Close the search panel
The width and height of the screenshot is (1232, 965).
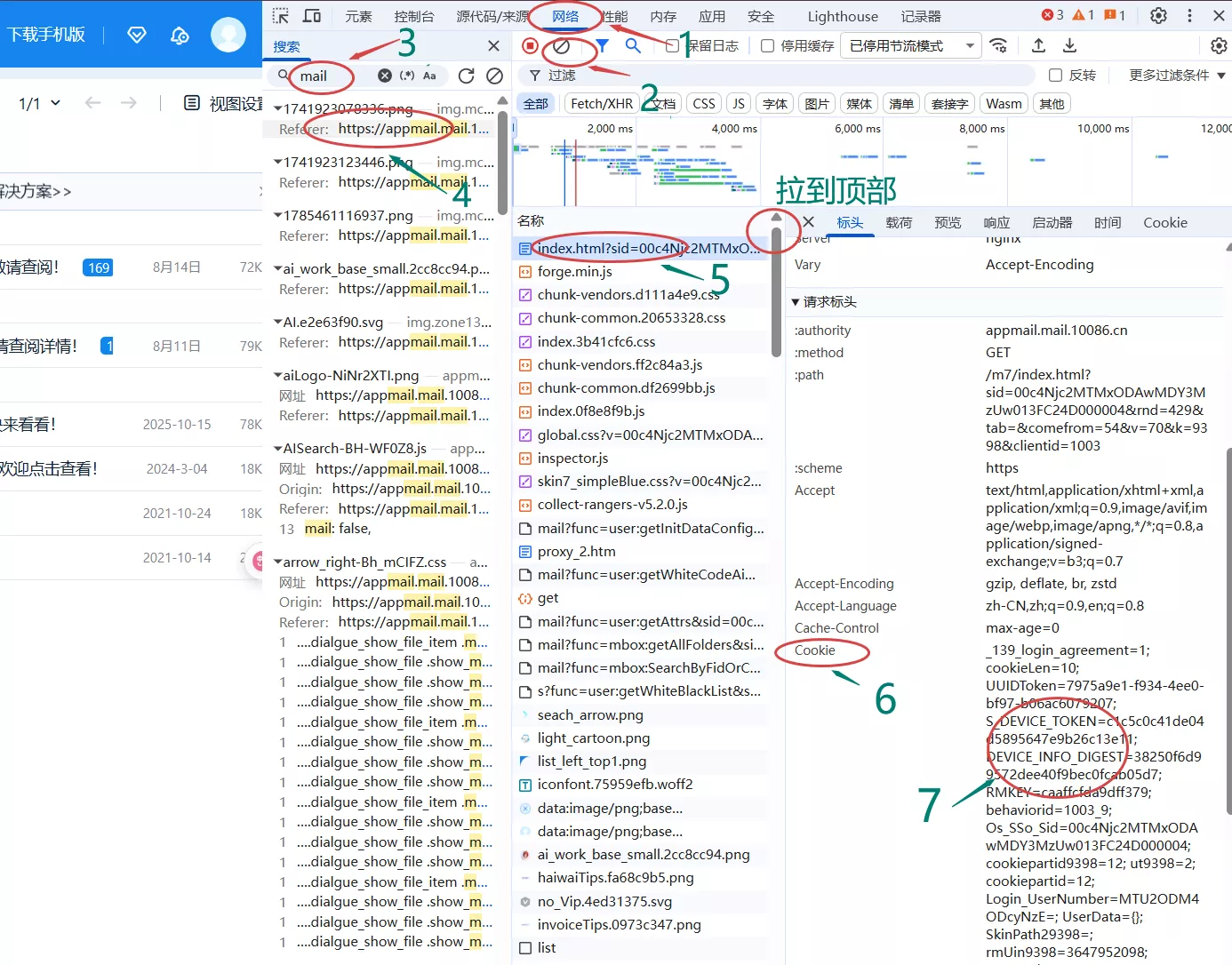[x=493, y=45]
